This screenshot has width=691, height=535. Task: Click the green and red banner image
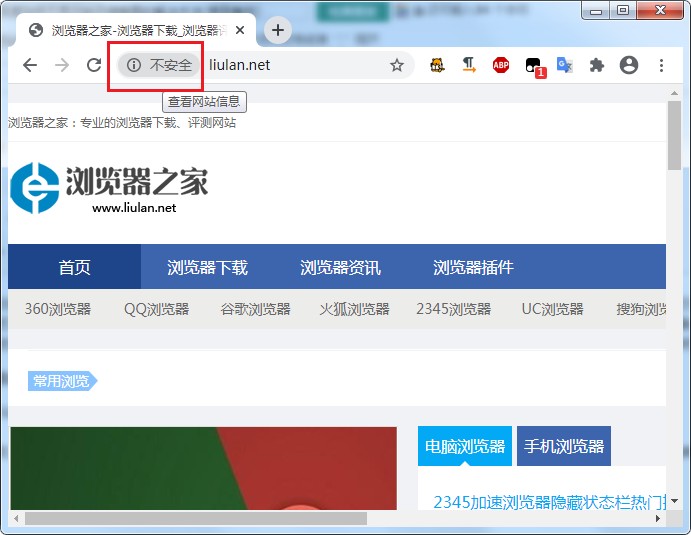(204, 468)
